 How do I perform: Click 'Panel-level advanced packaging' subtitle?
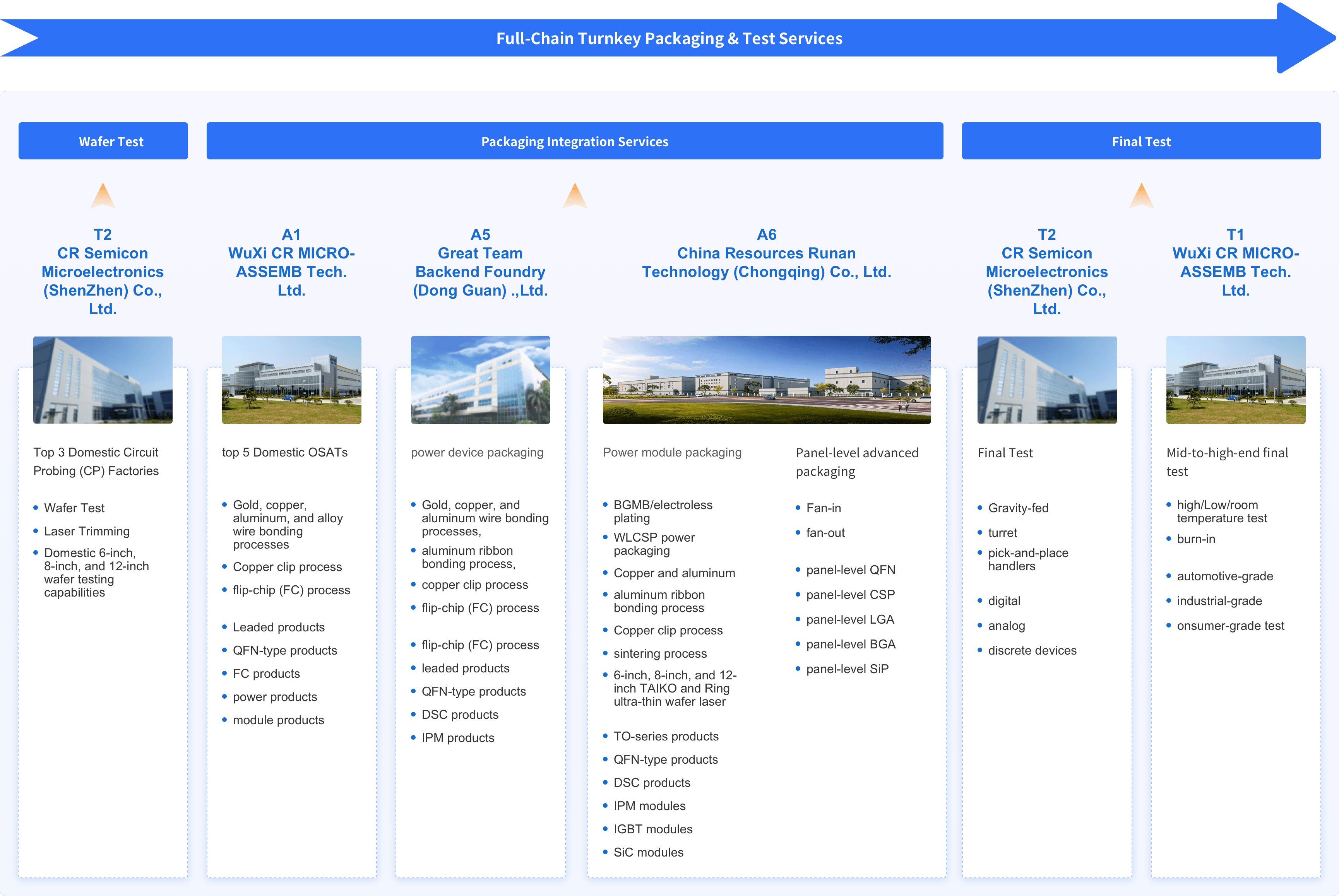point(857,462)
